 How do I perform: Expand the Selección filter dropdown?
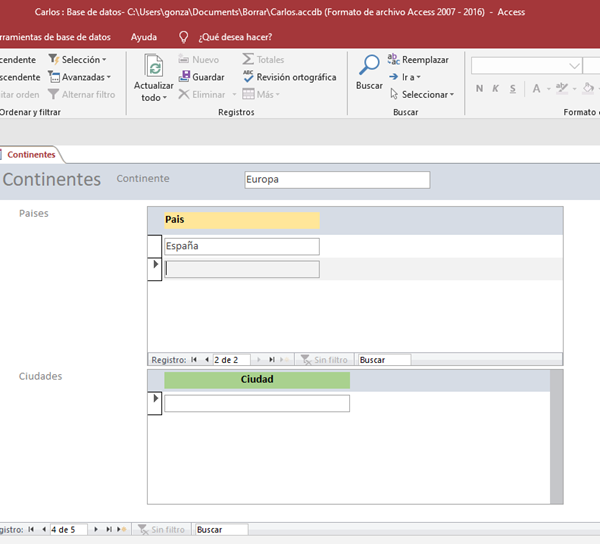80,60
